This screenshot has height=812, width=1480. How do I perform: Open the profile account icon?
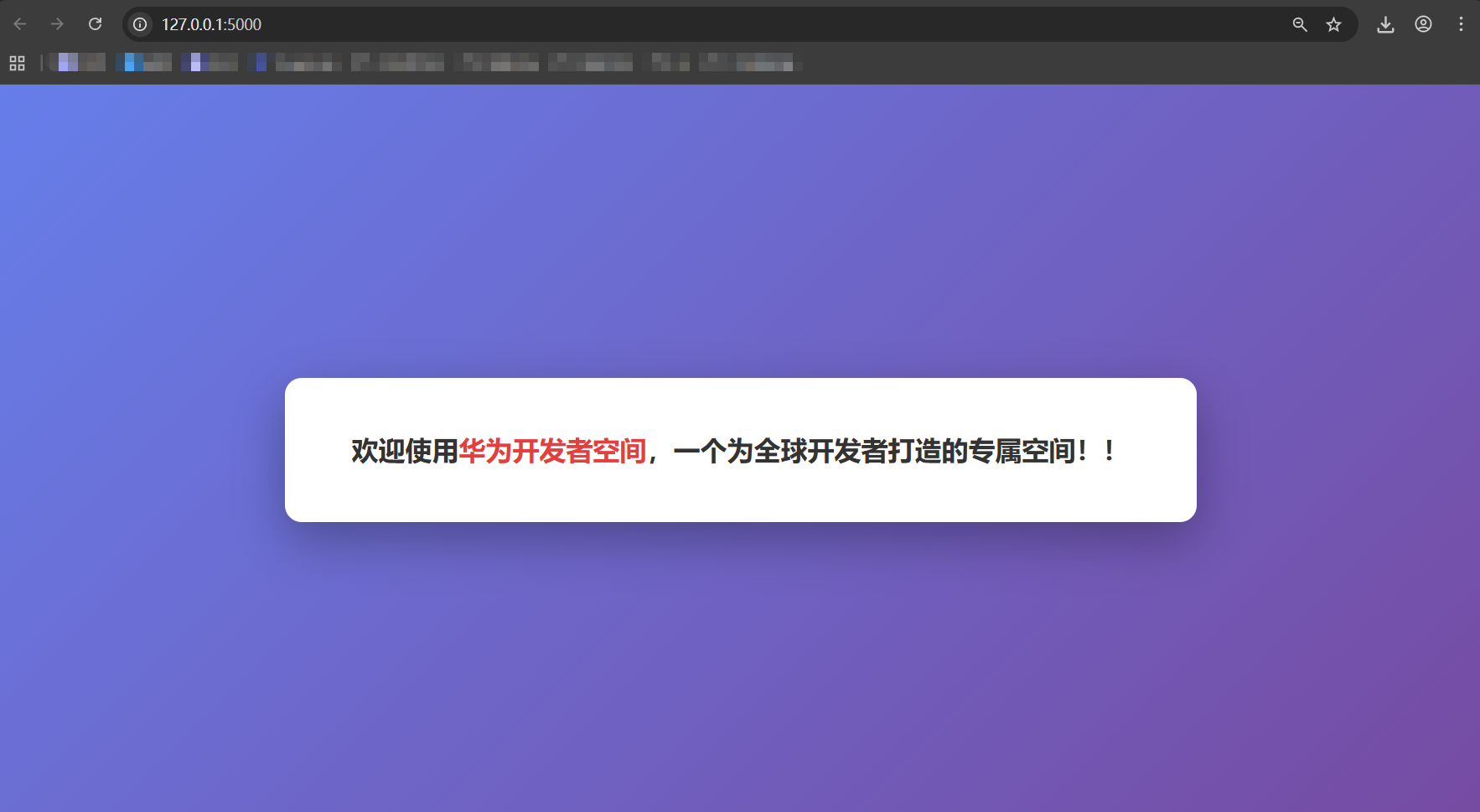(x=1423, y=24)
